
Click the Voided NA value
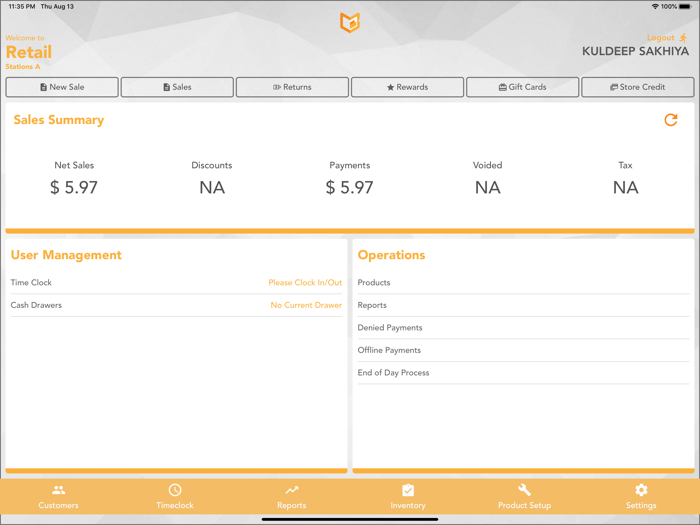488,188
